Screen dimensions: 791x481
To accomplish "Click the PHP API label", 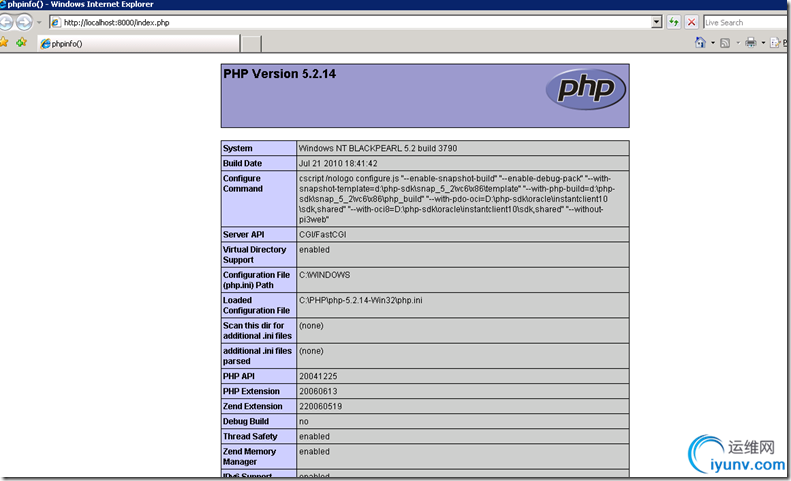I will [239, 377].
